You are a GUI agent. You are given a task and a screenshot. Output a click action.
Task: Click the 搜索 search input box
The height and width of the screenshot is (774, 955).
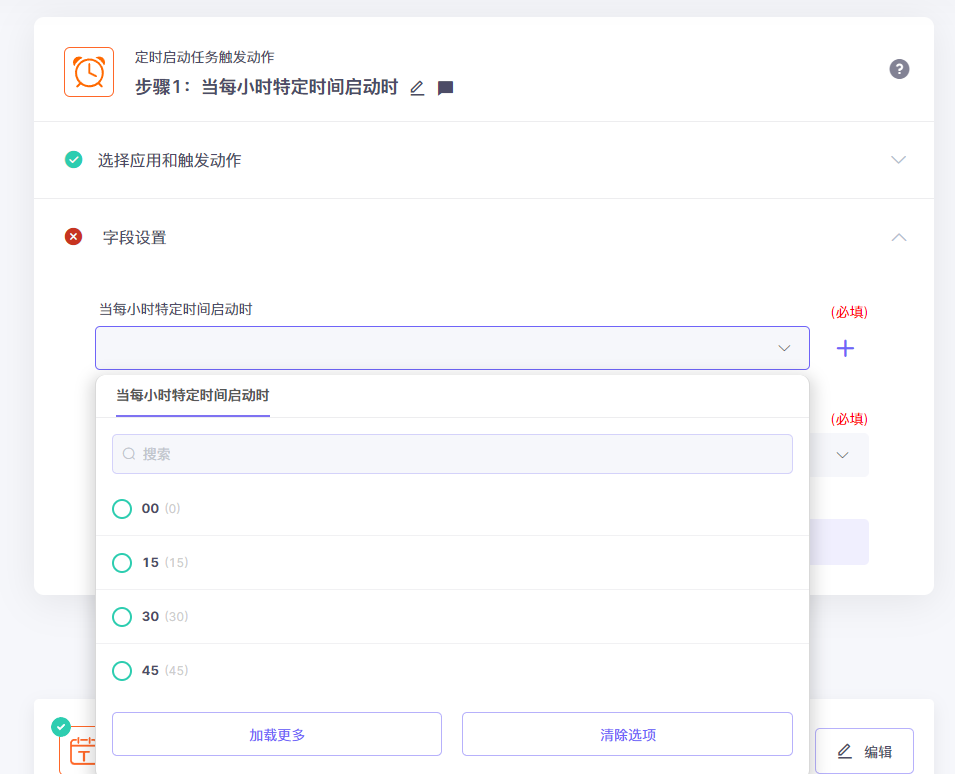452,454
